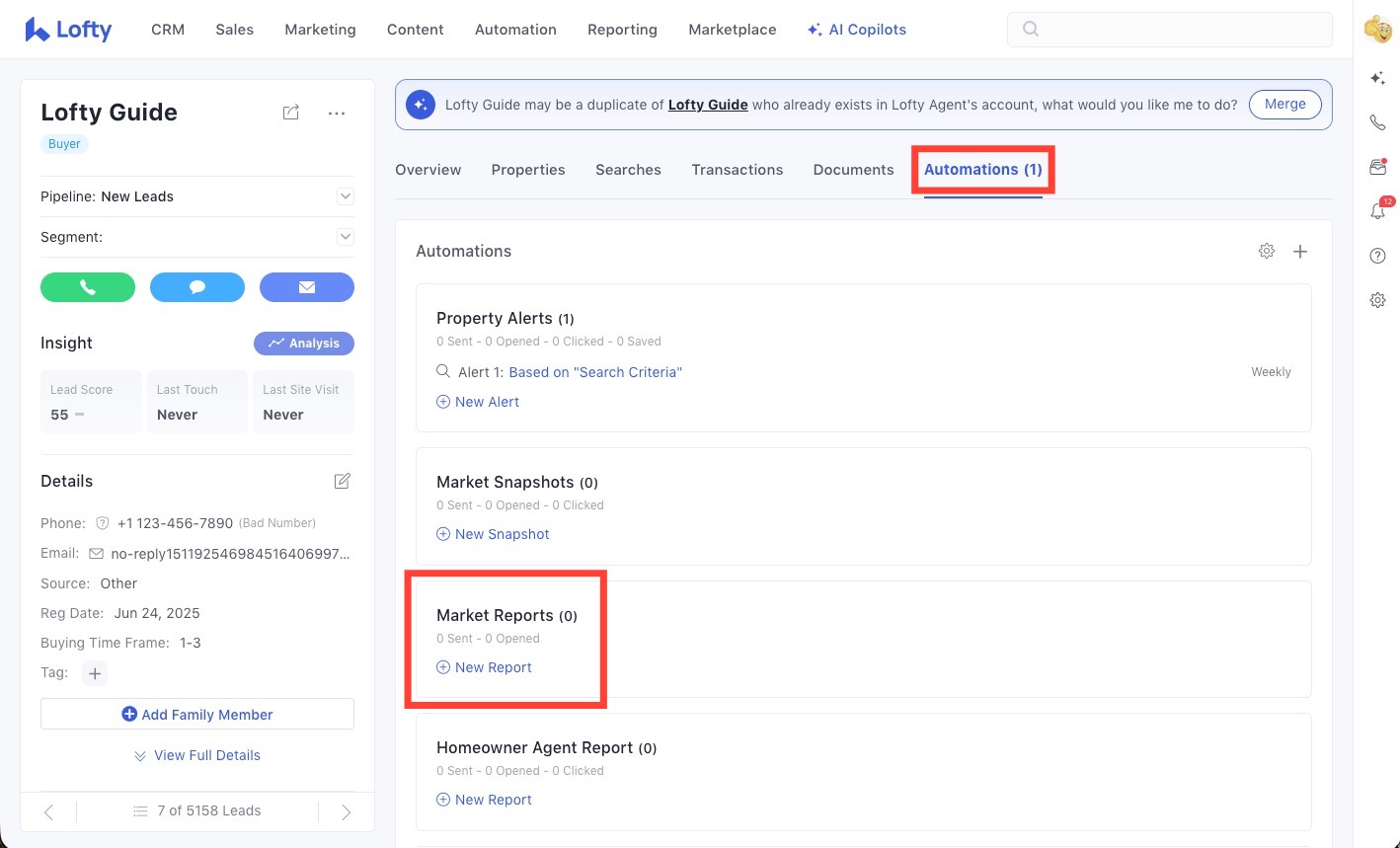
Task: Expand View Full Details
Action: tap(197, 755)
